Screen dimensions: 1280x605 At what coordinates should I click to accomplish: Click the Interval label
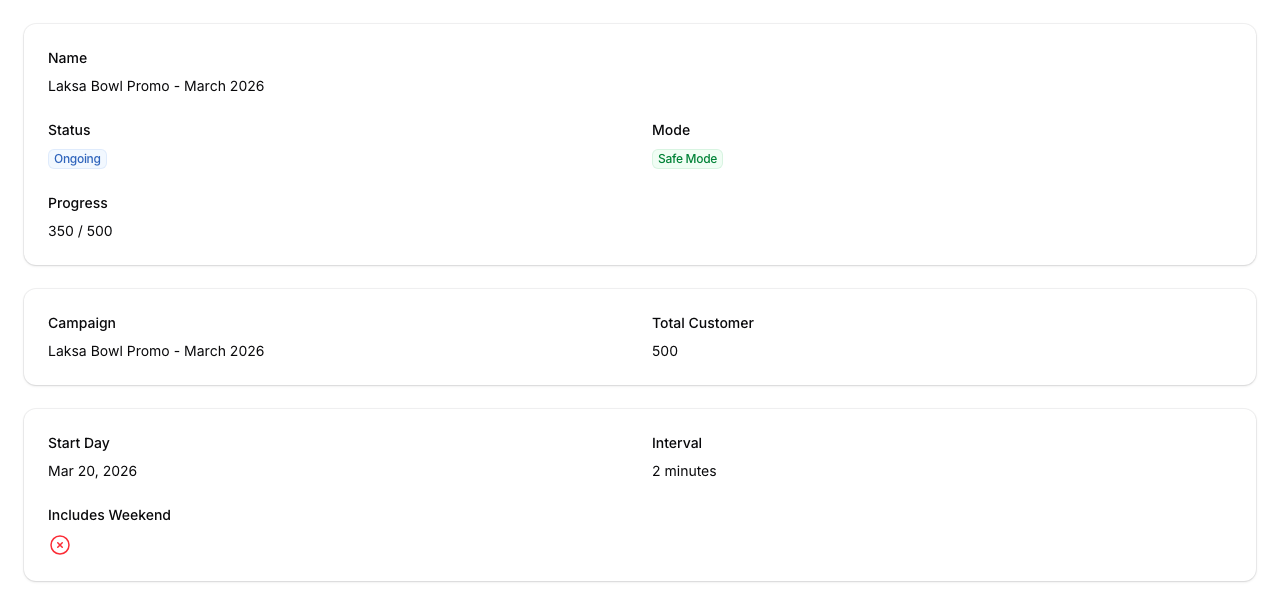pyautogui.click(x=677, y=443)
